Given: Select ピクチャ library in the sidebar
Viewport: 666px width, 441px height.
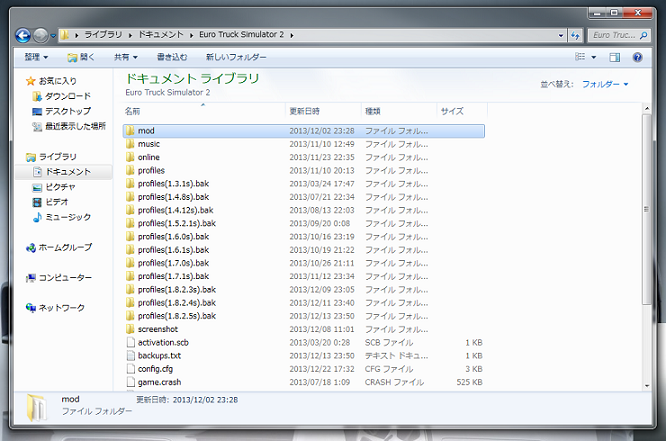Looking at the screenshot, I should tap(54, 187).
